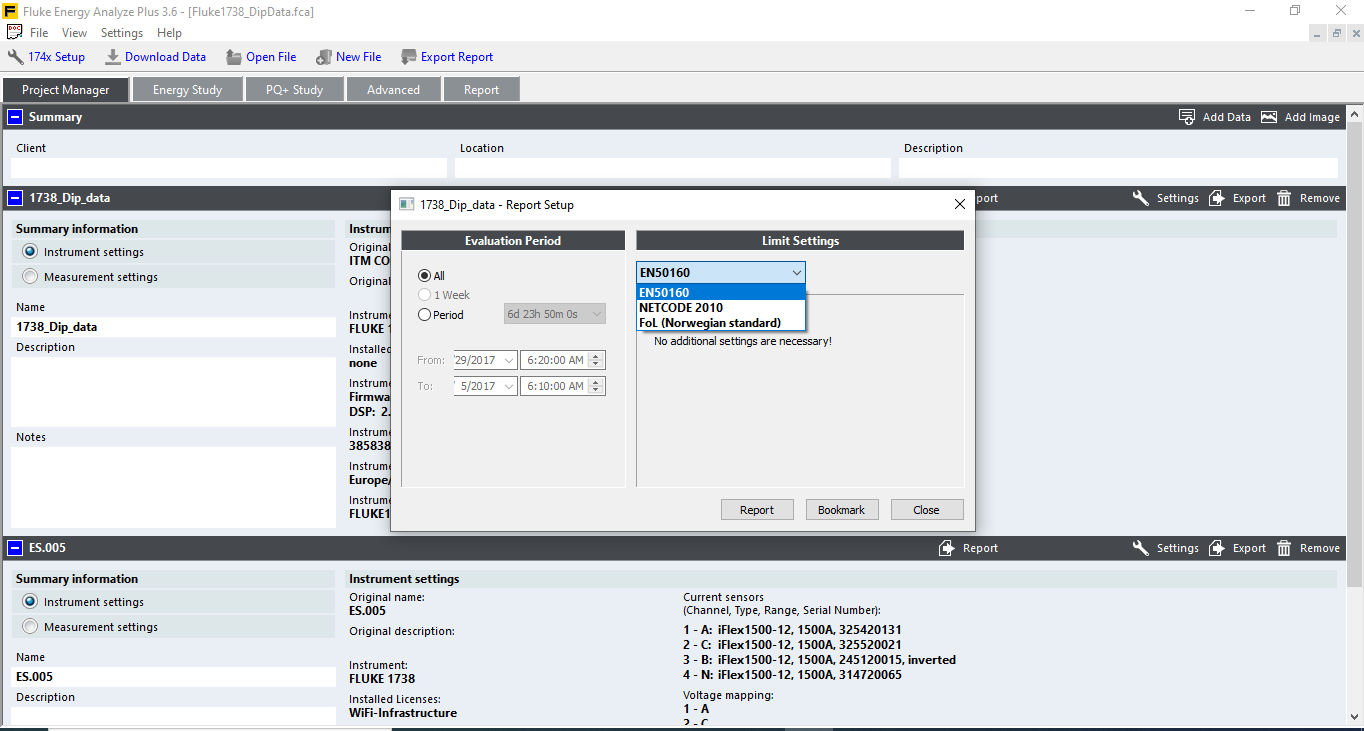1364x731 pixels.
Task: Switch to the PQ+ Study tab
Action: point(294,90)
